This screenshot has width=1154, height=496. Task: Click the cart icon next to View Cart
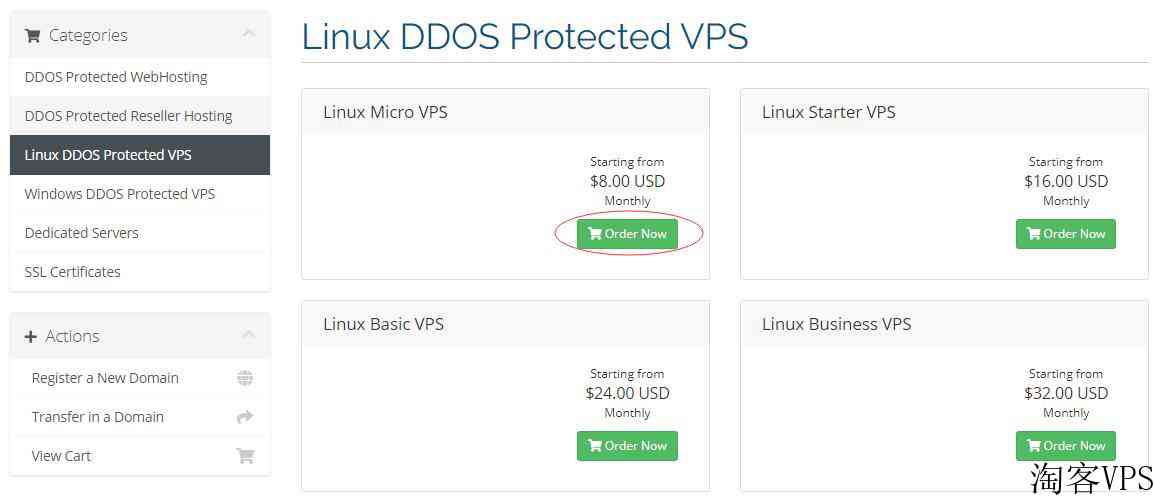coord(245,456)
